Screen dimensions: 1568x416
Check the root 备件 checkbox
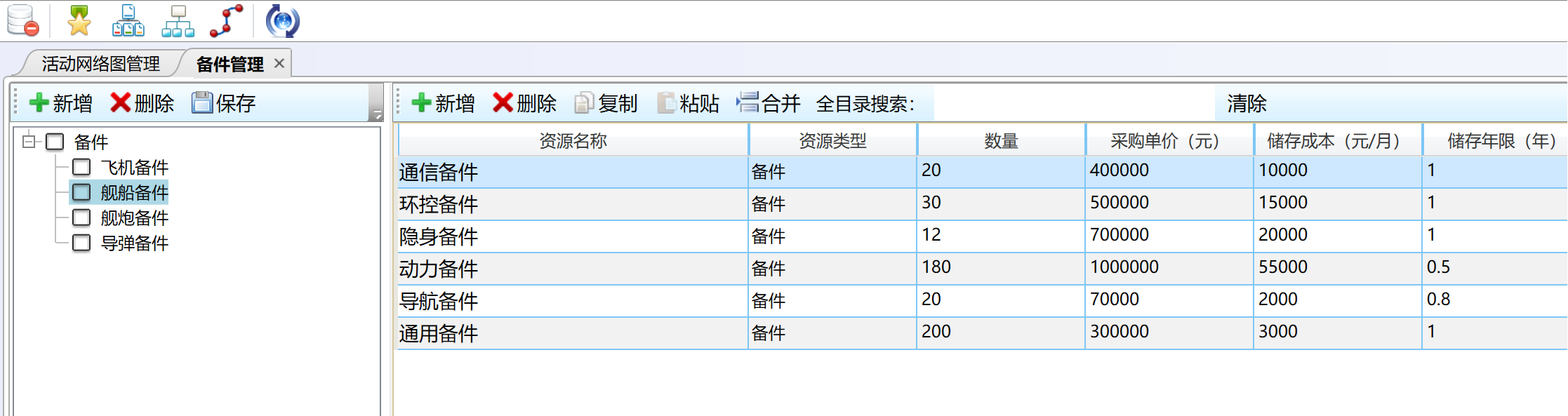[x=55, y=142]
